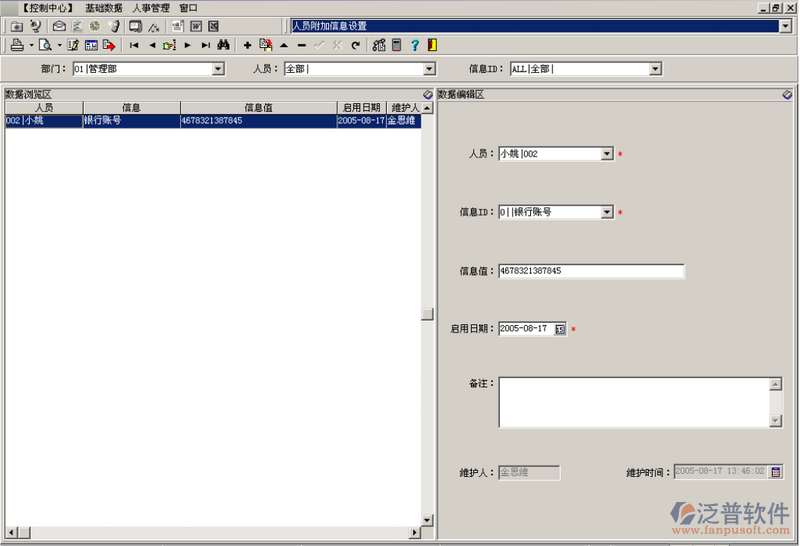Click the webcam icon in top toolbar
The image size is (800, 546).
click(x=35, y=26)
